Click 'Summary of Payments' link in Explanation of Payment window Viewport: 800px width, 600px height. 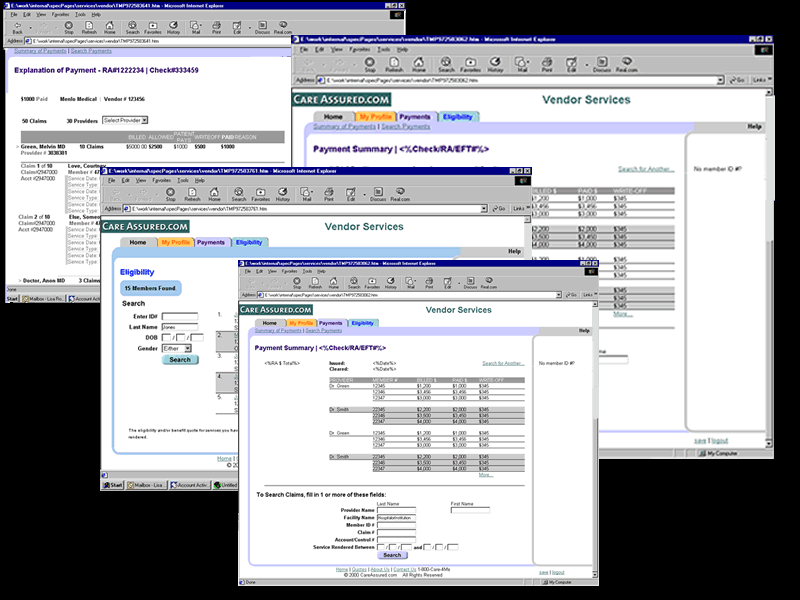tap(40, 51)
